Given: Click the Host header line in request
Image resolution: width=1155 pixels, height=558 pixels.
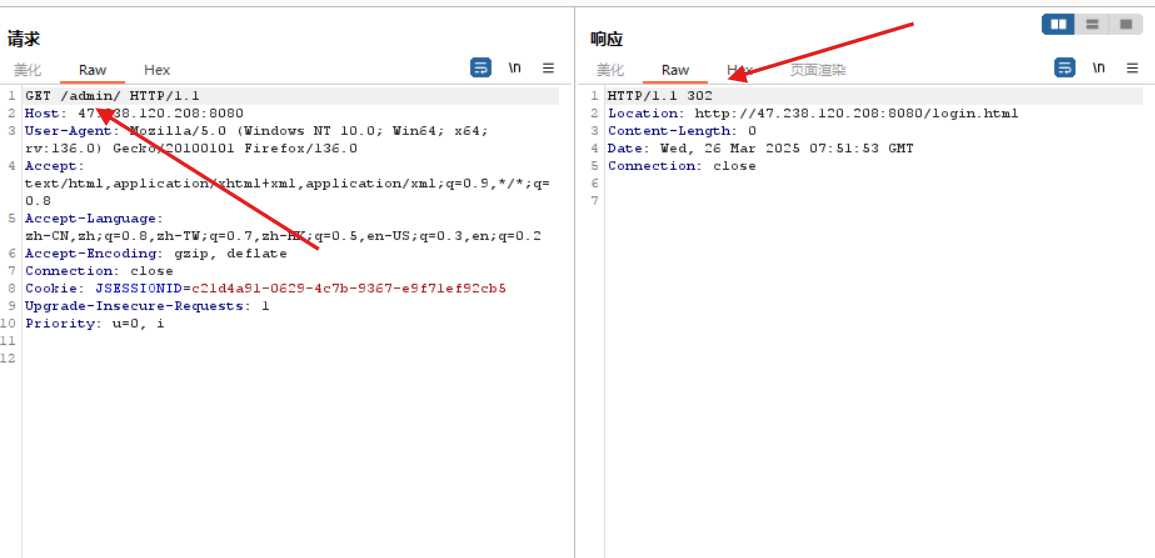Looking at the screenshot, I should click(x=134, y=113).
